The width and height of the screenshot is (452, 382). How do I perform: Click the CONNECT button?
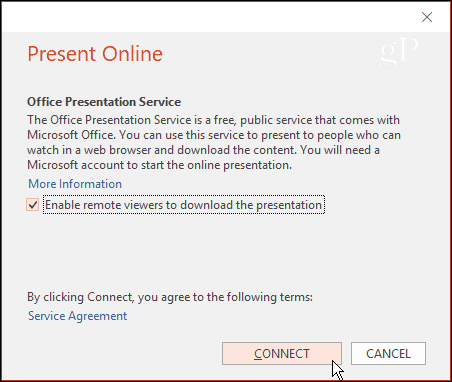click(x=282, y=353)
